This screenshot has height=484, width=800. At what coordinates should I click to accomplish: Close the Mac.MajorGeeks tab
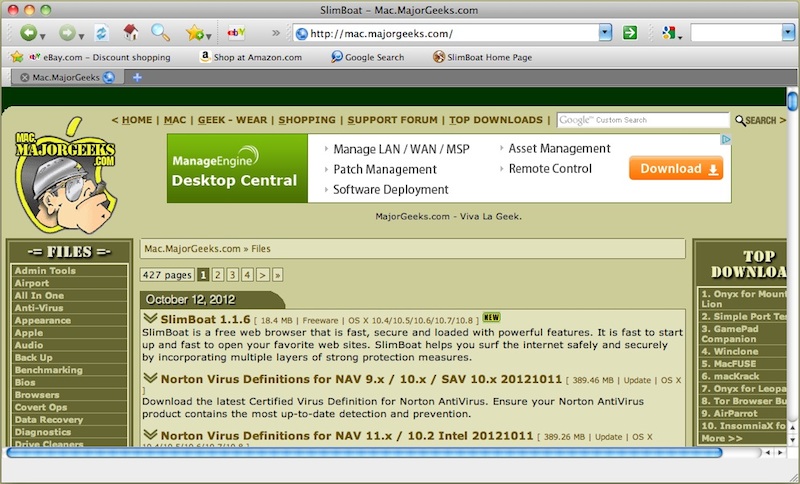pyautogui.click(x=25, y=77)
